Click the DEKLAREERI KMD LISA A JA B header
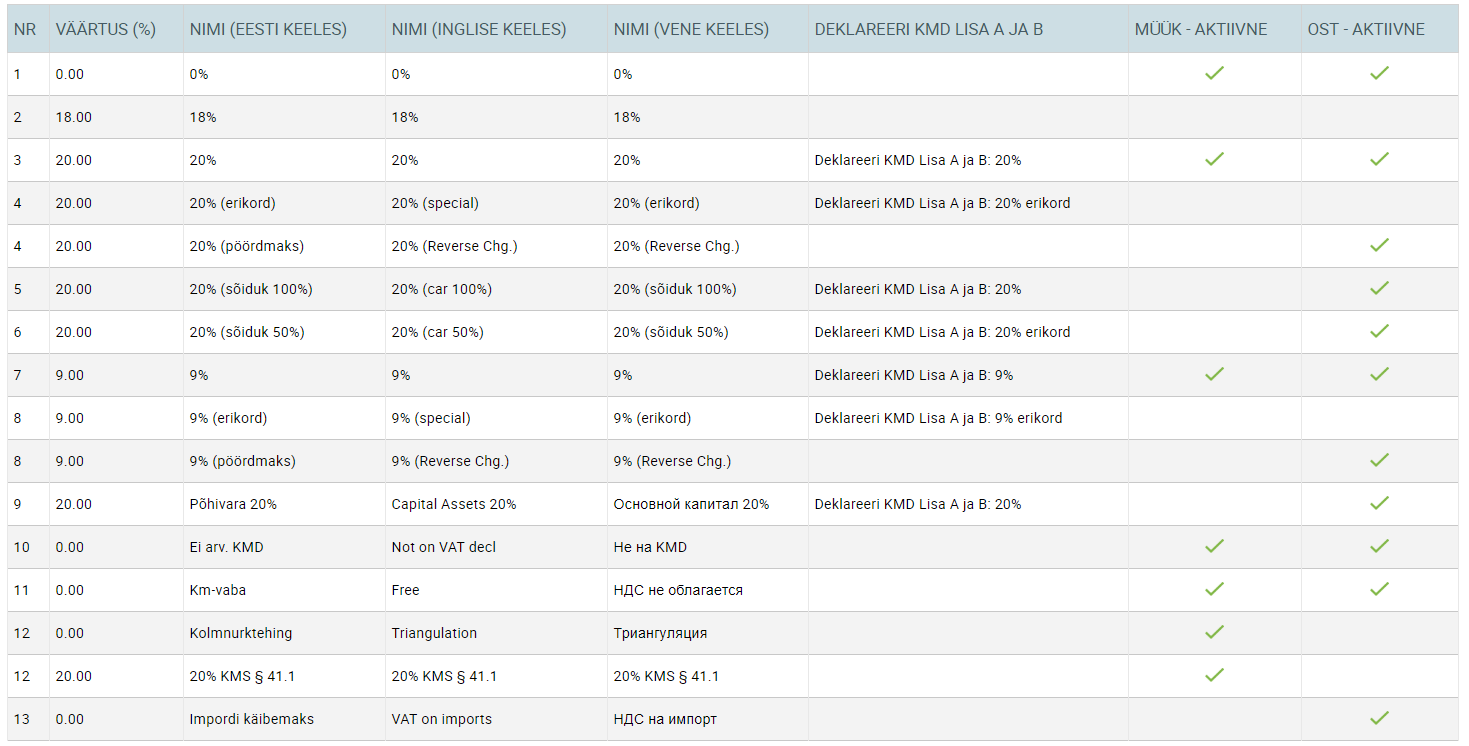Image resolution: width=1469 pixels, height=746 pixels. (x=929, y=30)
